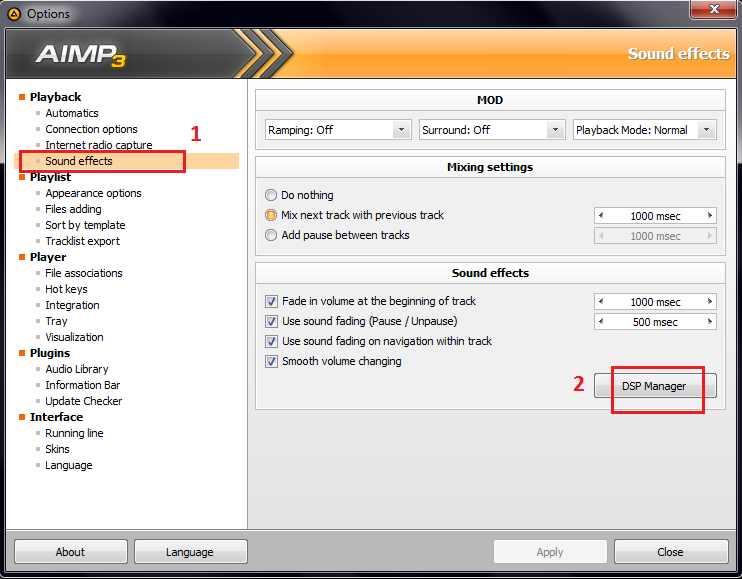Increase the fade in volume msec value

coord(710,301)
